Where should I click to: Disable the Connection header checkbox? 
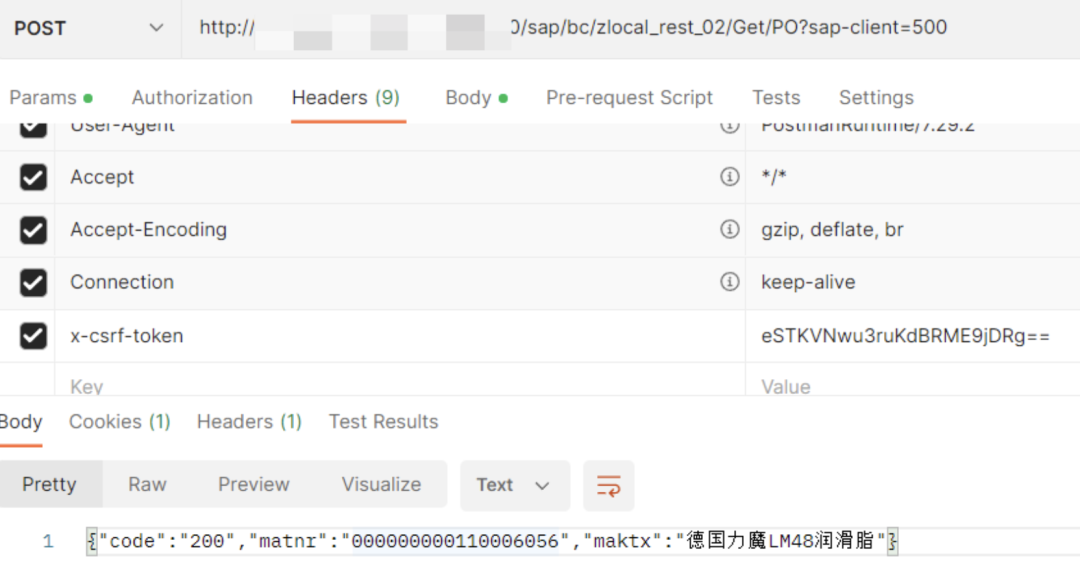(x=33, y=282)
